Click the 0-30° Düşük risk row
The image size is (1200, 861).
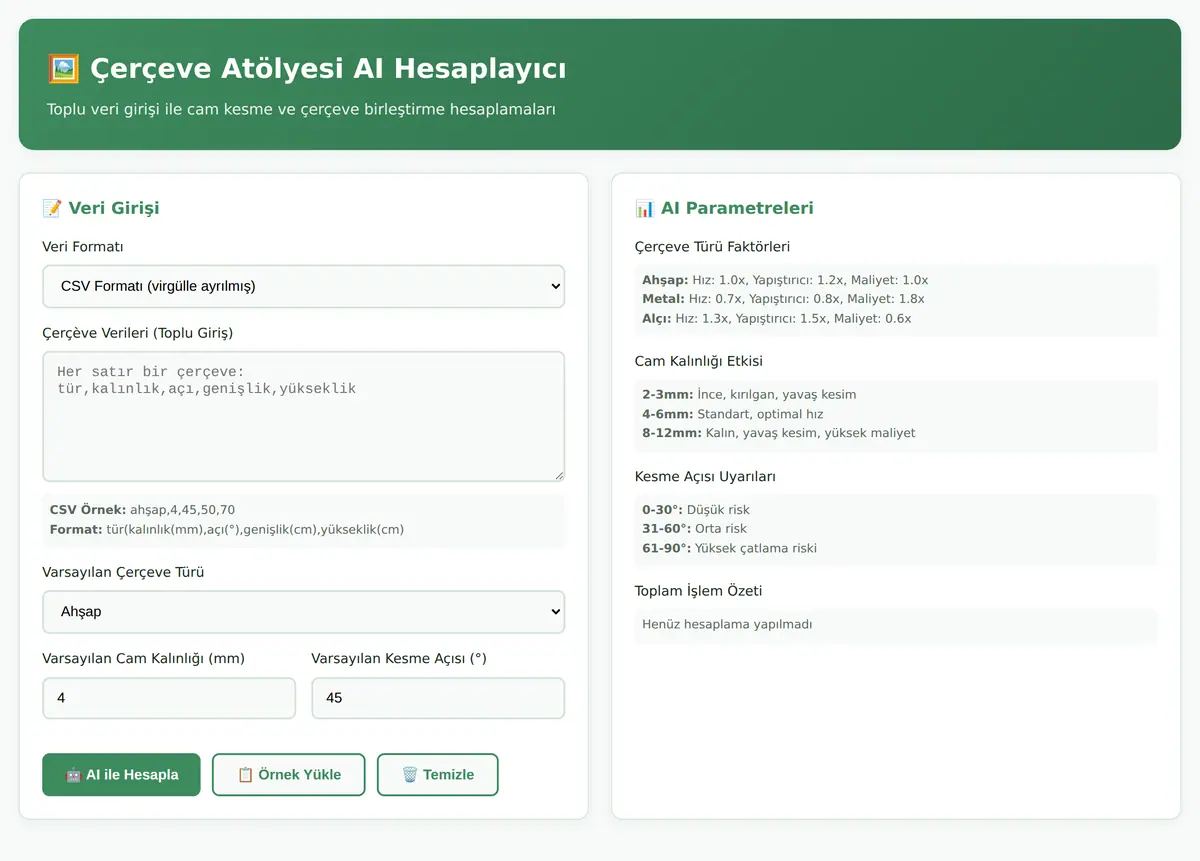tap(696, 510)
